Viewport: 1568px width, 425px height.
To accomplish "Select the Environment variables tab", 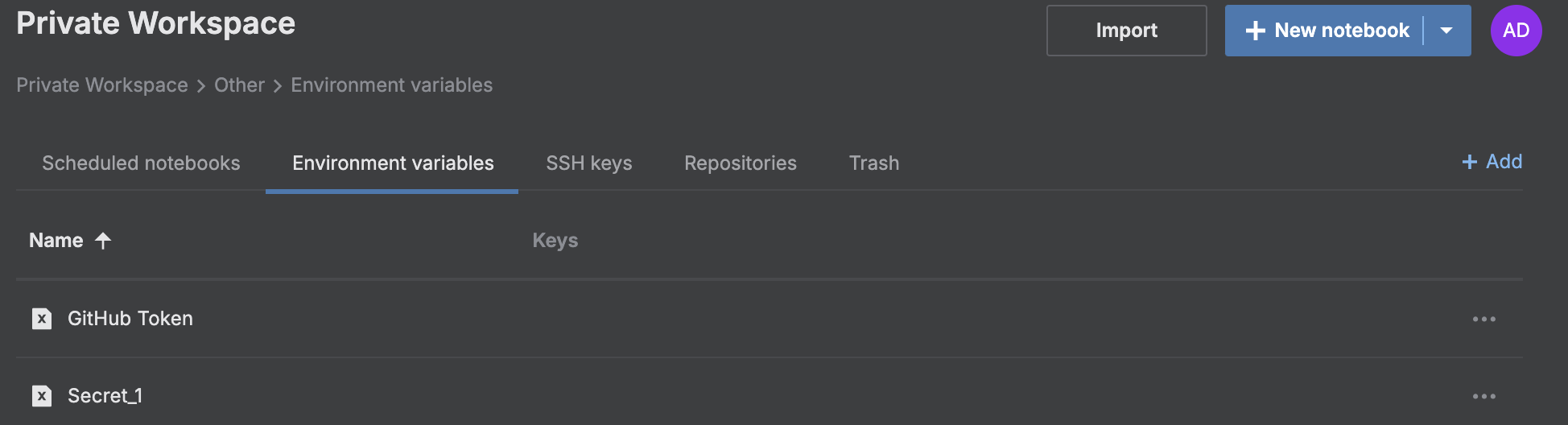I will click(x=393, y=163).
